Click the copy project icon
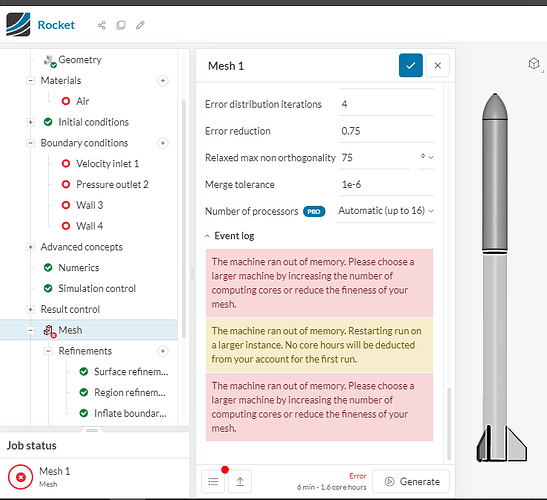Screen dimensions: 547x500 tap(121, 25)
